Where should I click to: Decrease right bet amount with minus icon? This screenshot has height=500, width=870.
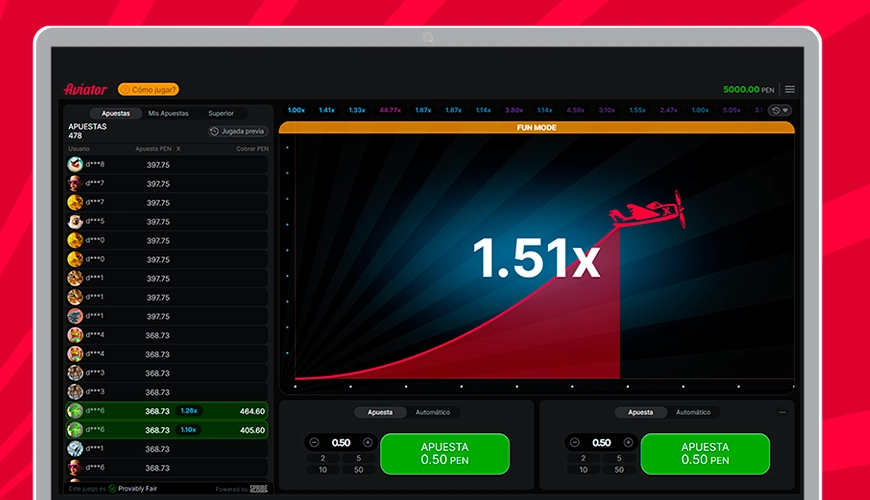coord(575,442)
